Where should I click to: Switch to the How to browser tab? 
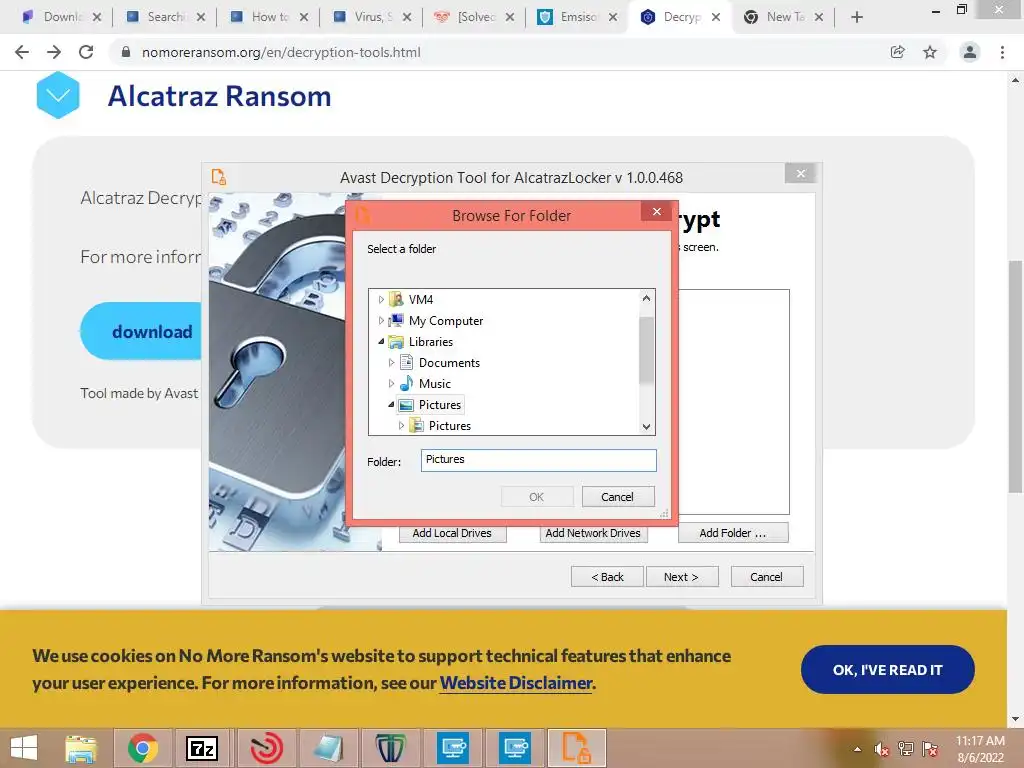tap(268, 17)
